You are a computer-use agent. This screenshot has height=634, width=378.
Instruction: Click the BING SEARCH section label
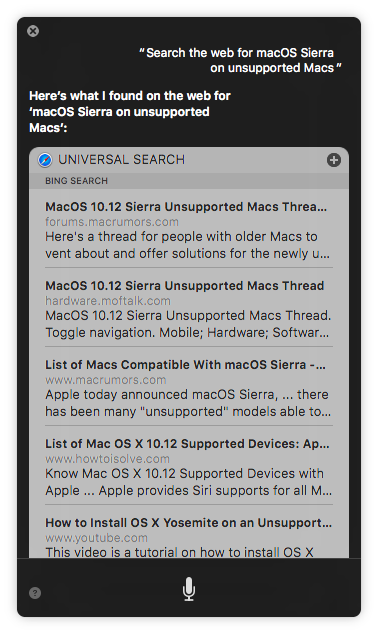tap(76, 181)
